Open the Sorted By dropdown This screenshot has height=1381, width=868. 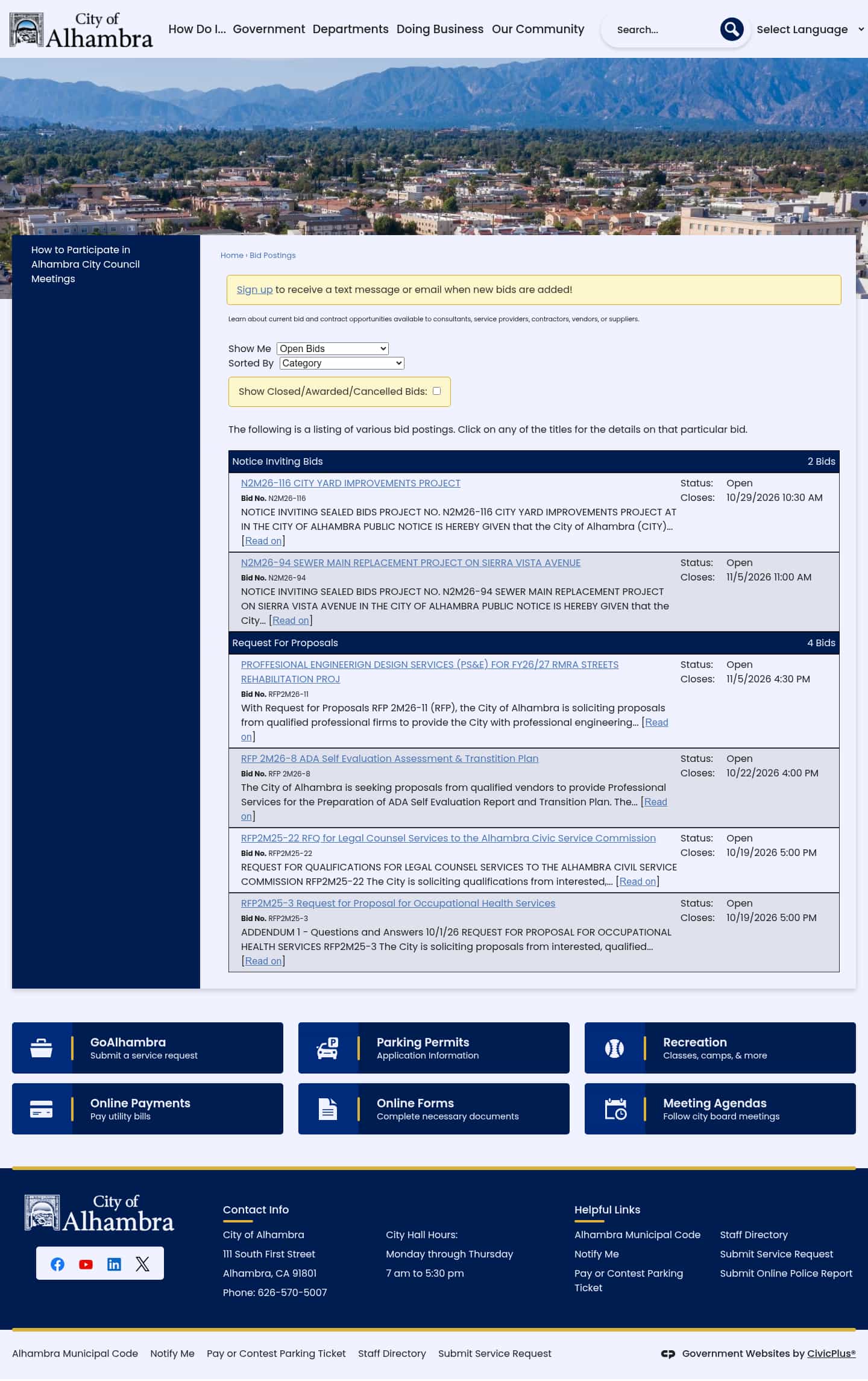tap(342, 363)
